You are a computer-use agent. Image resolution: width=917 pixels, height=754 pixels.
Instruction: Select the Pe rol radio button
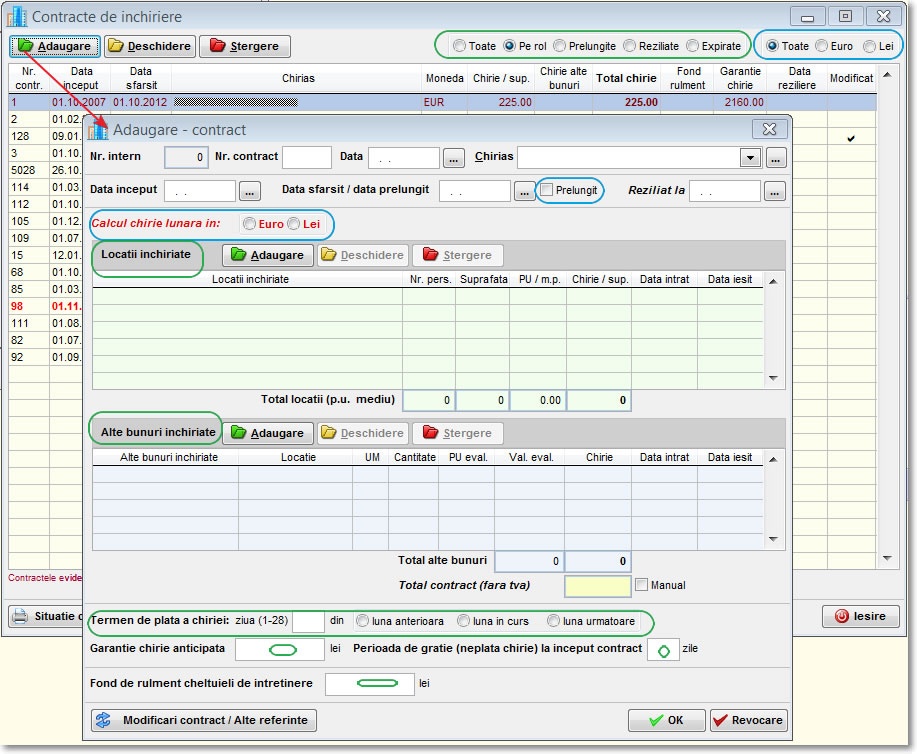pos(509,46)
